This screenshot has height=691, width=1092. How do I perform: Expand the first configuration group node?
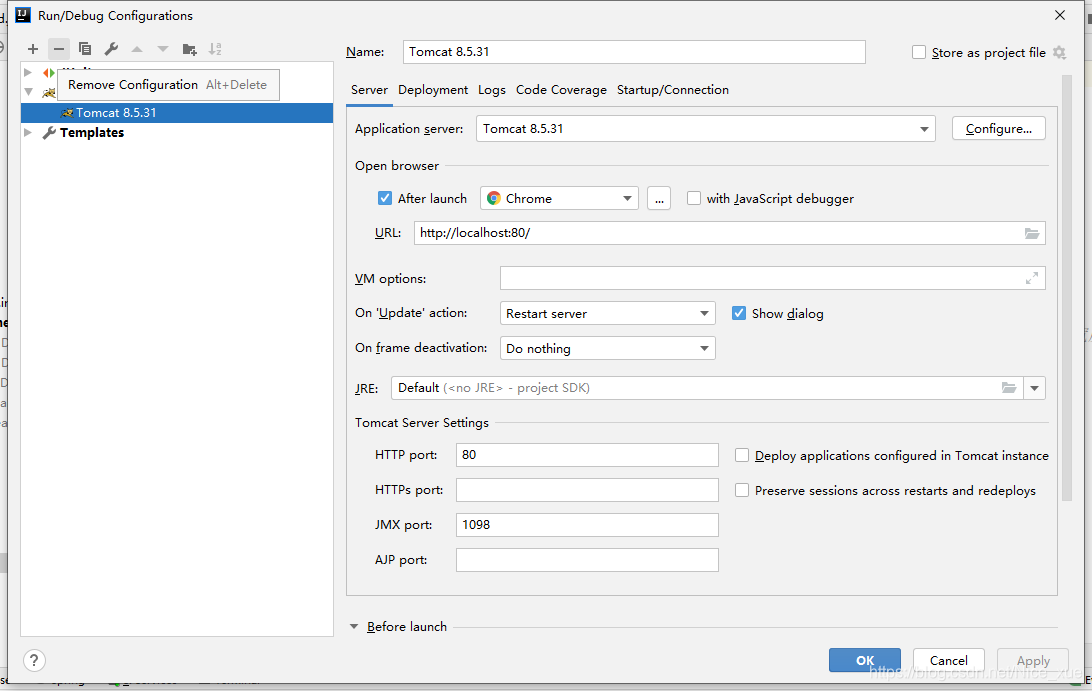click(x=28, y=72)
